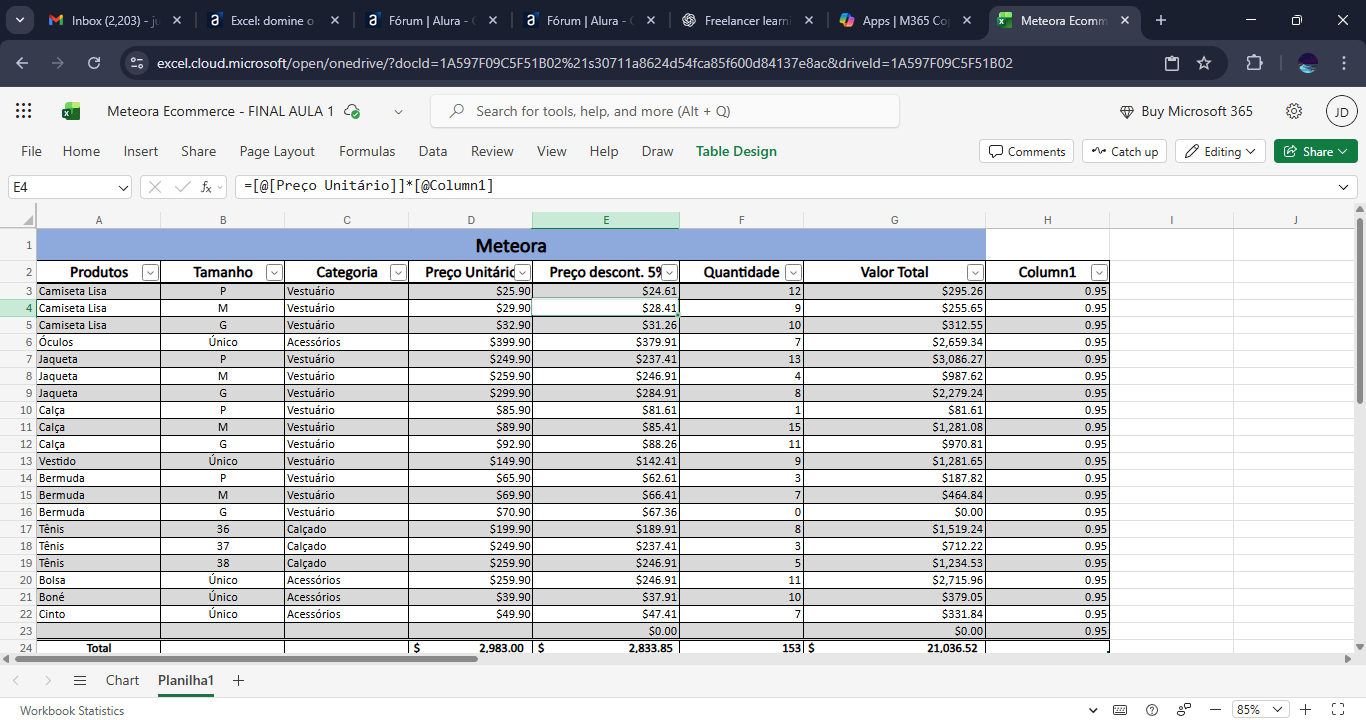Click the Comments button

click(x=1027, y=152)
